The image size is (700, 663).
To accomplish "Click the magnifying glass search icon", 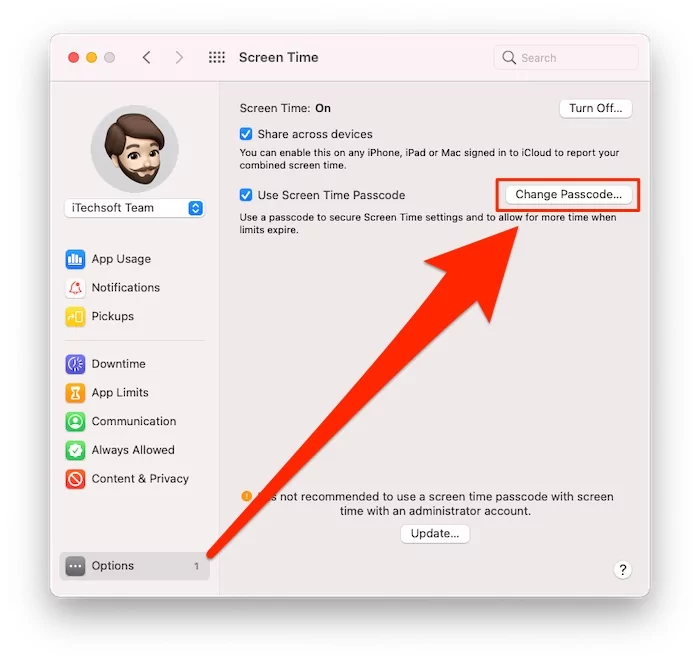I will pos(509,58).
